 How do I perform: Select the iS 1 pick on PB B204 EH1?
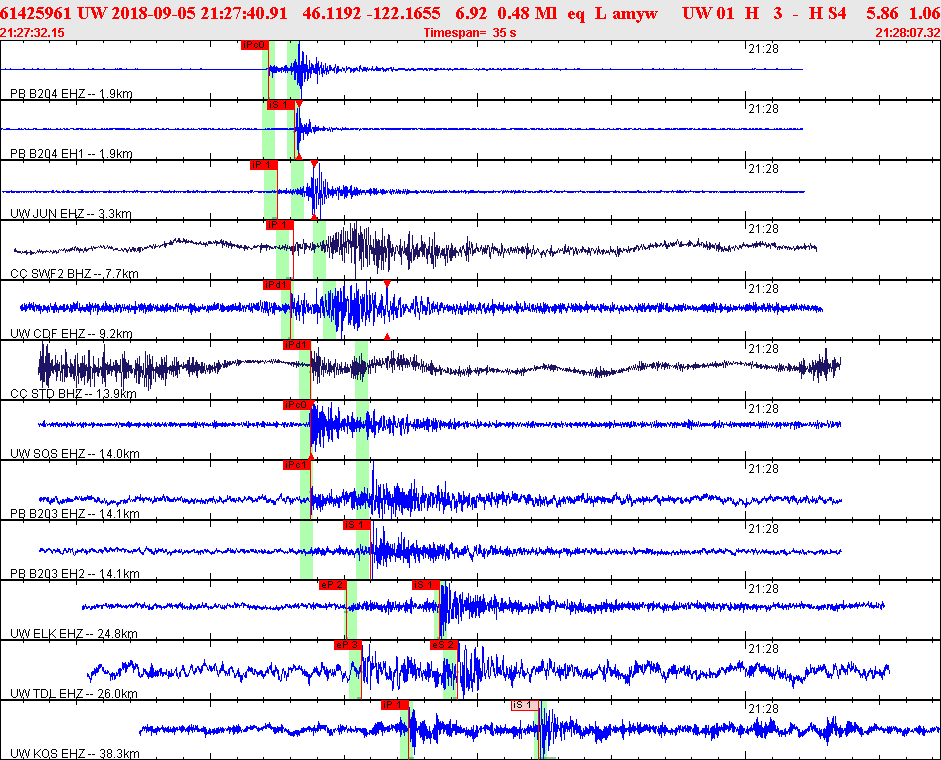pyautogui.click(x=279, y=105)
